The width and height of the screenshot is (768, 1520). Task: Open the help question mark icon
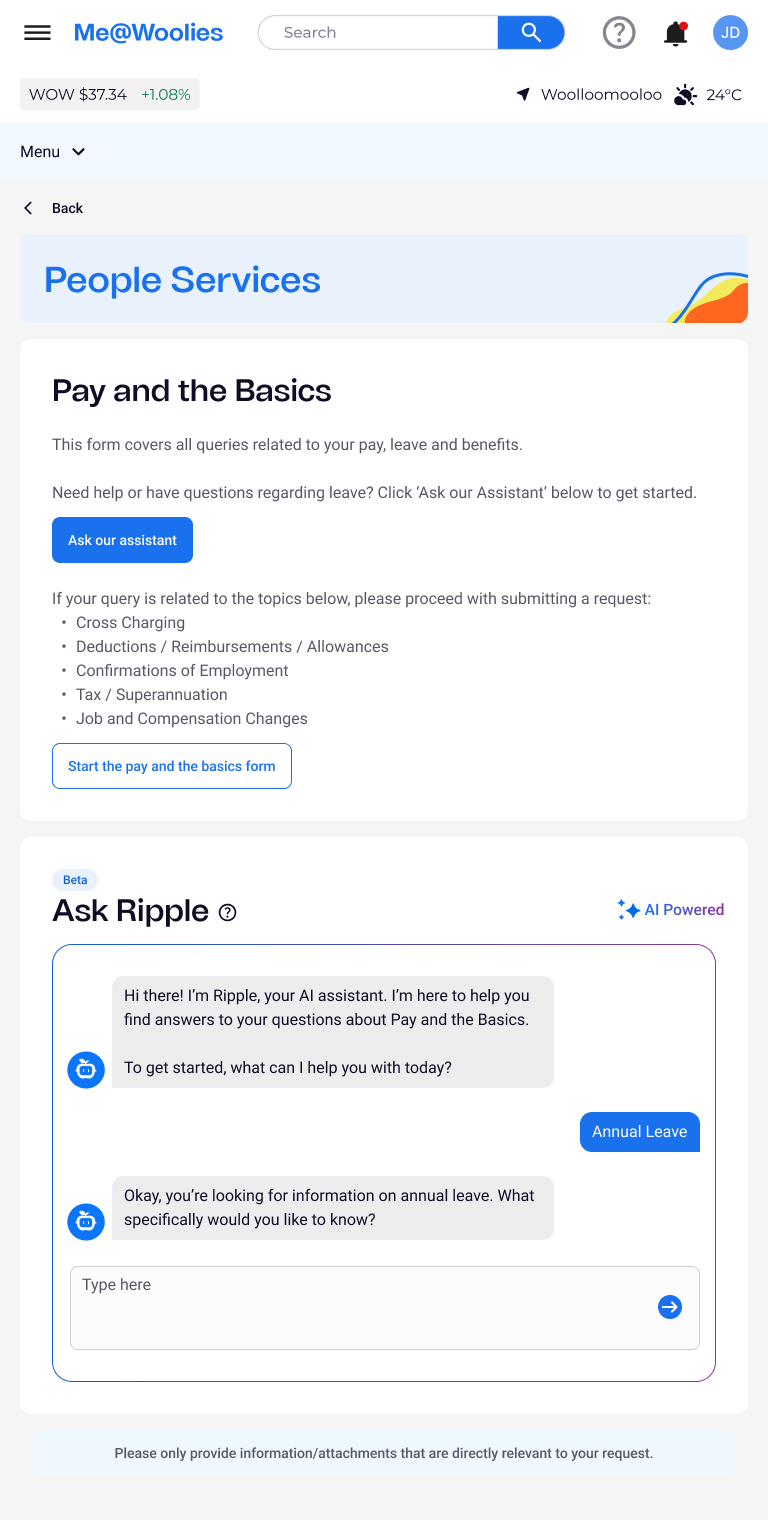(x=619, y=33)
